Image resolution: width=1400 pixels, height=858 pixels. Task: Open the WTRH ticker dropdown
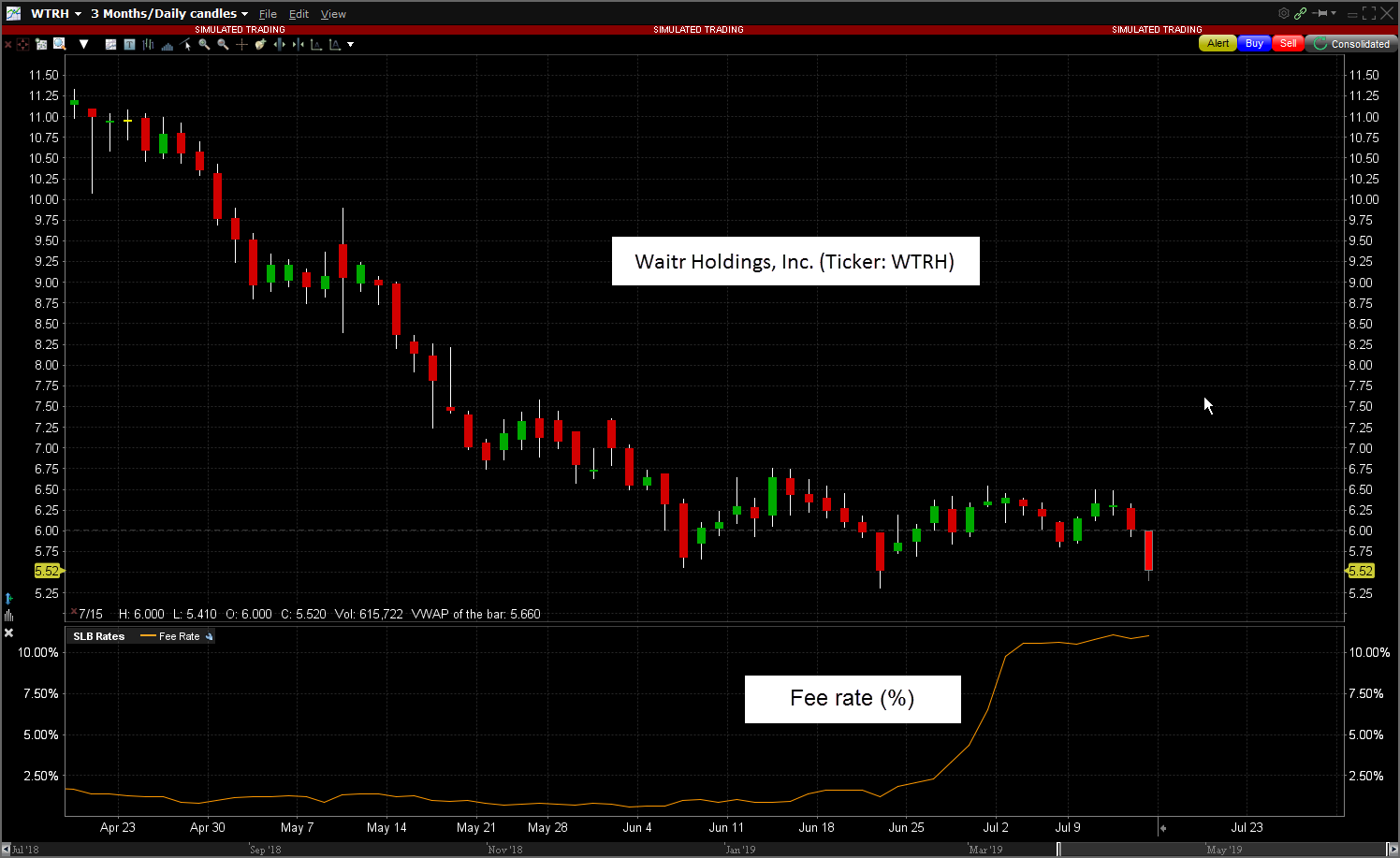(56, 14)
